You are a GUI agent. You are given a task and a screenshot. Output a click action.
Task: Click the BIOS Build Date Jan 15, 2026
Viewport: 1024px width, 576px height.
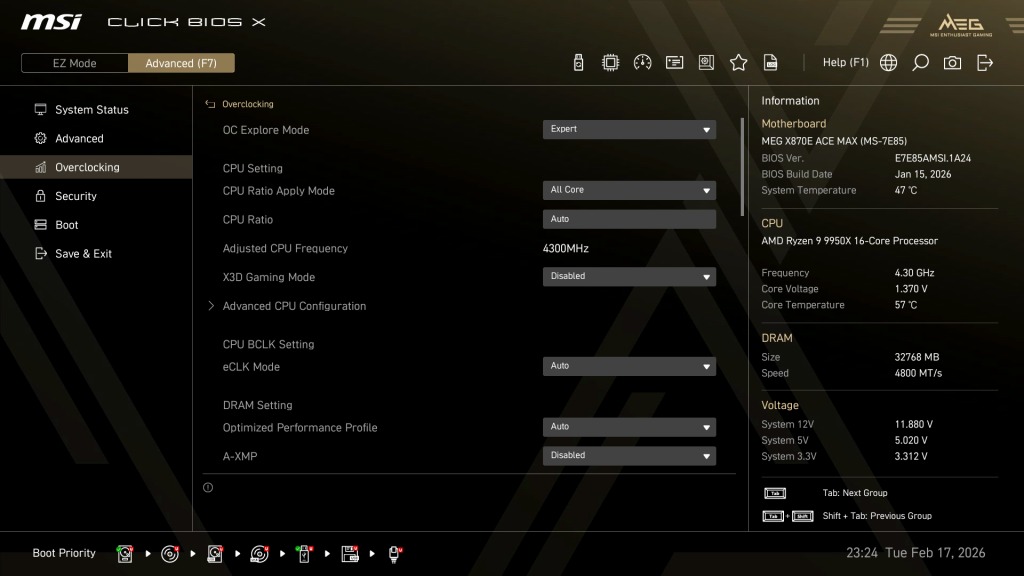point(923,174)
